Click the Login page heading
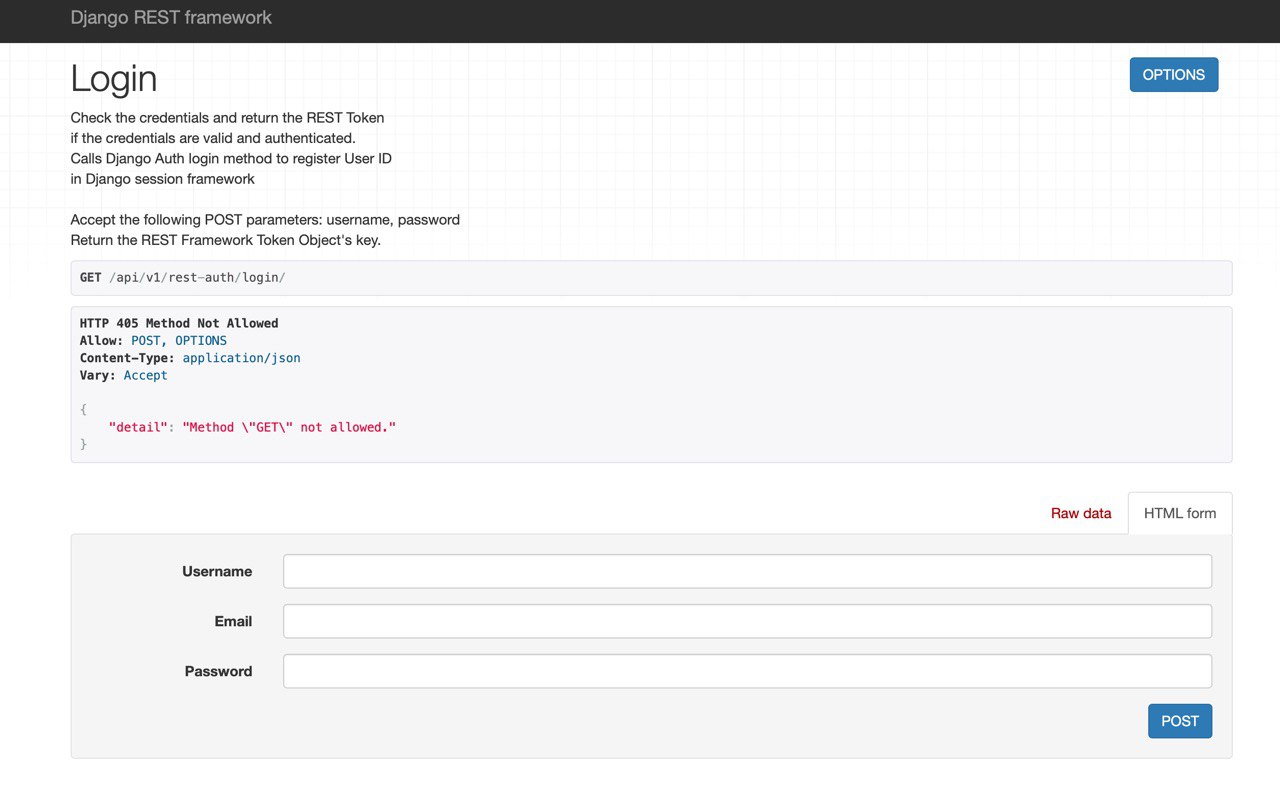The width and height of the screenshot is (1280, 808). pos(114,79)
